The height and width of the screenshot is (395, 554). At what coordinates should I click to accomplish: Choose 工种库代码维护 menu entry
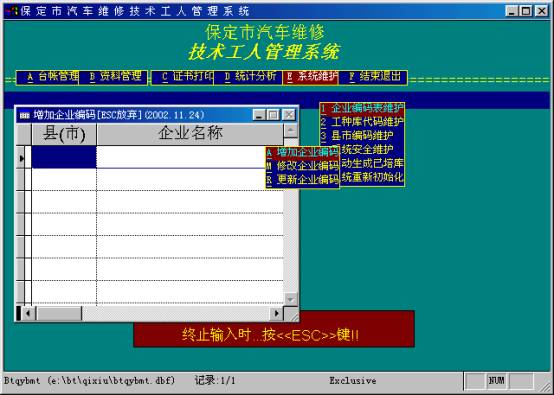pos(362,122)
